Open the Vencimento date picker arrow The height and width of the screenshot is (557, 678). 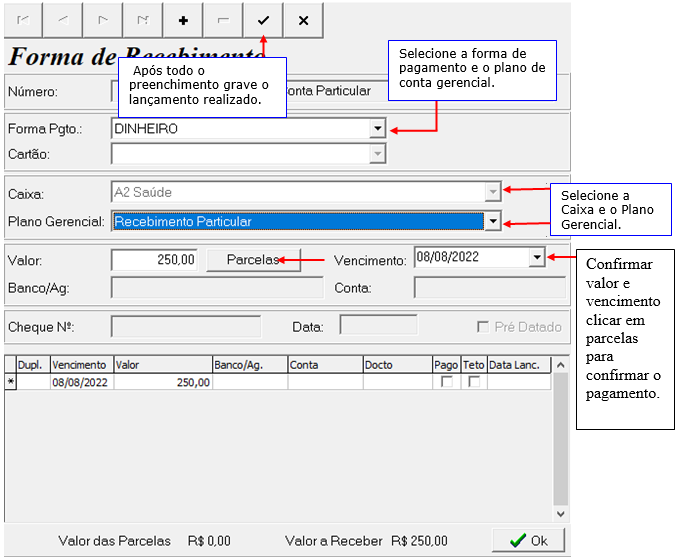537,257
